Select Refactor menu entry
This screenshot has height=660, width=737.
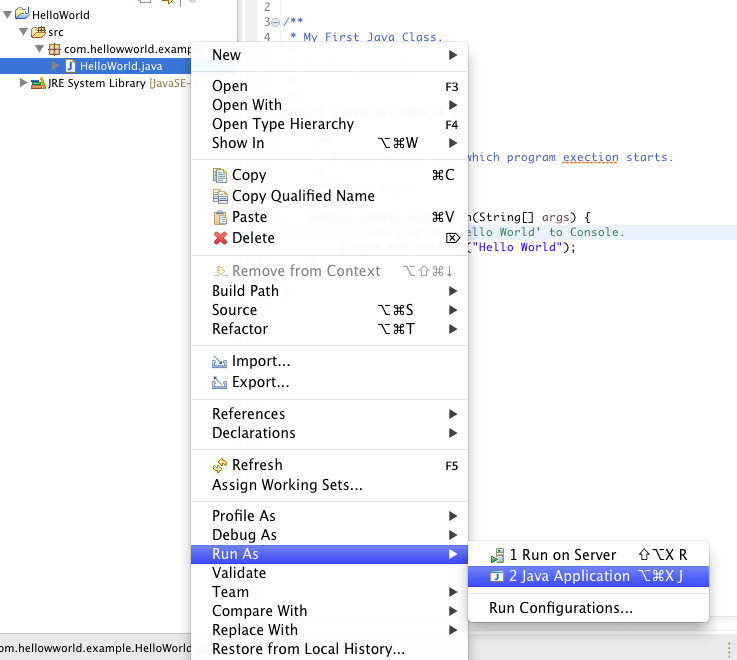(329, 329)
